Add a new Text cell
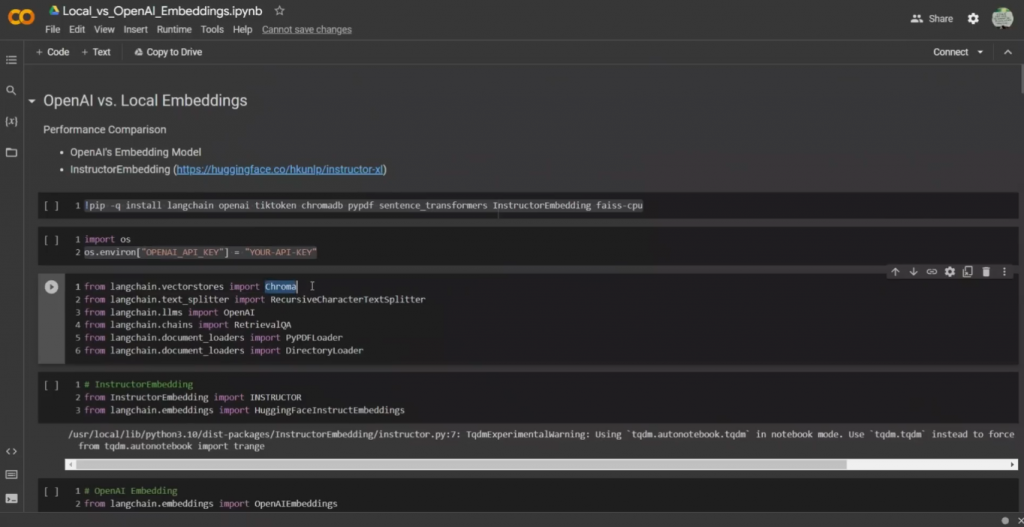The width and height of the screenshot is (1024, 527). point(95,52)
